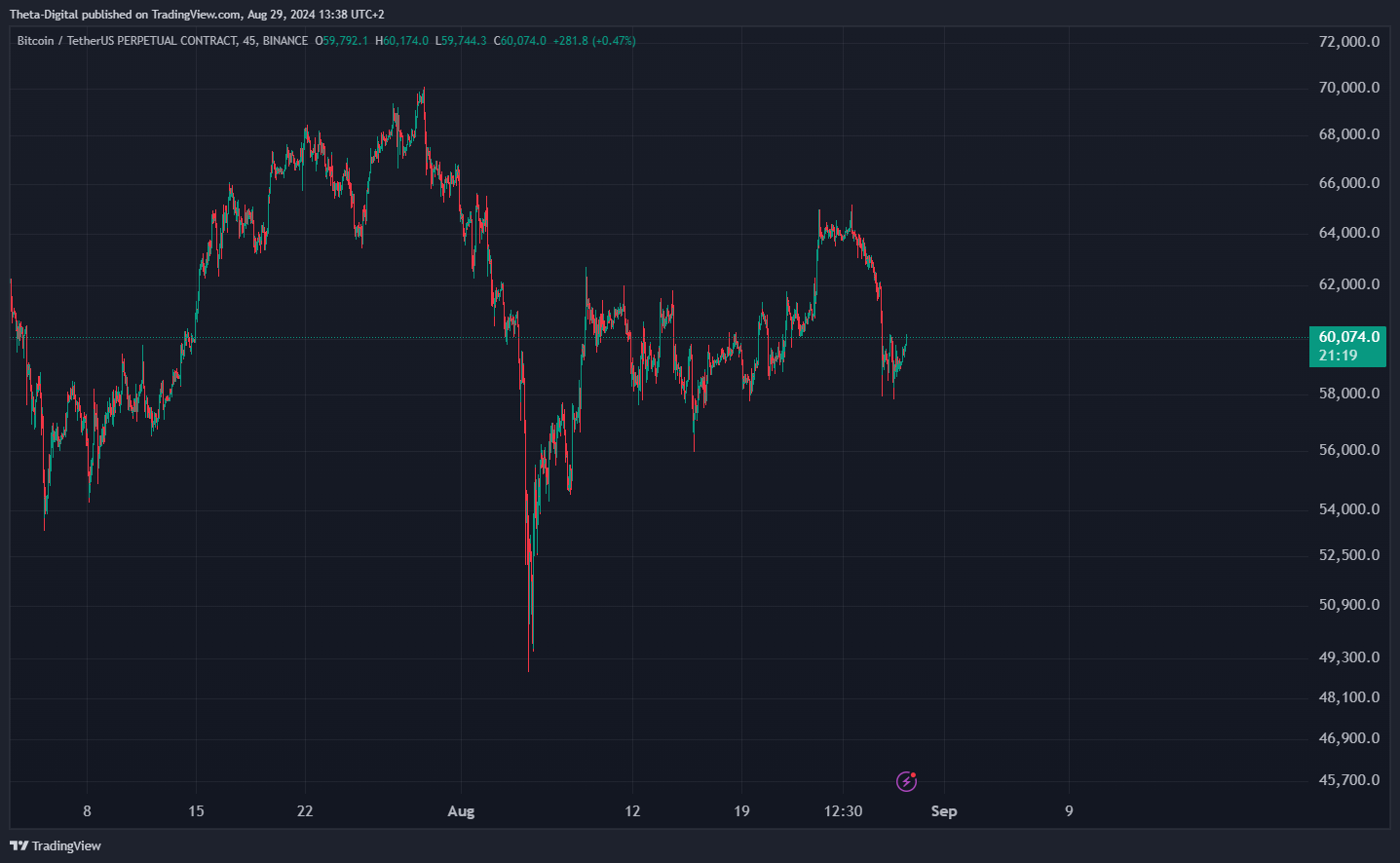Click the date label 12 on time axis
This screenshot has height=863, width=1400.
(632, 811)
